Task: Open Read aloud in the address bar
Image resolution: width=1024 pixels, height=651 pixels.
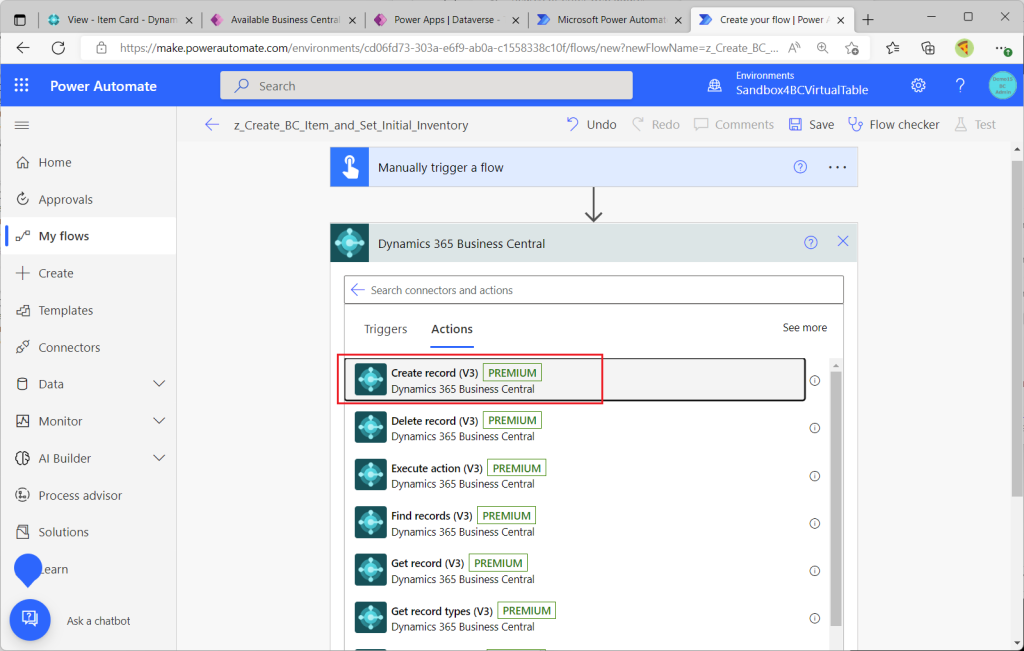Action: 794,48
